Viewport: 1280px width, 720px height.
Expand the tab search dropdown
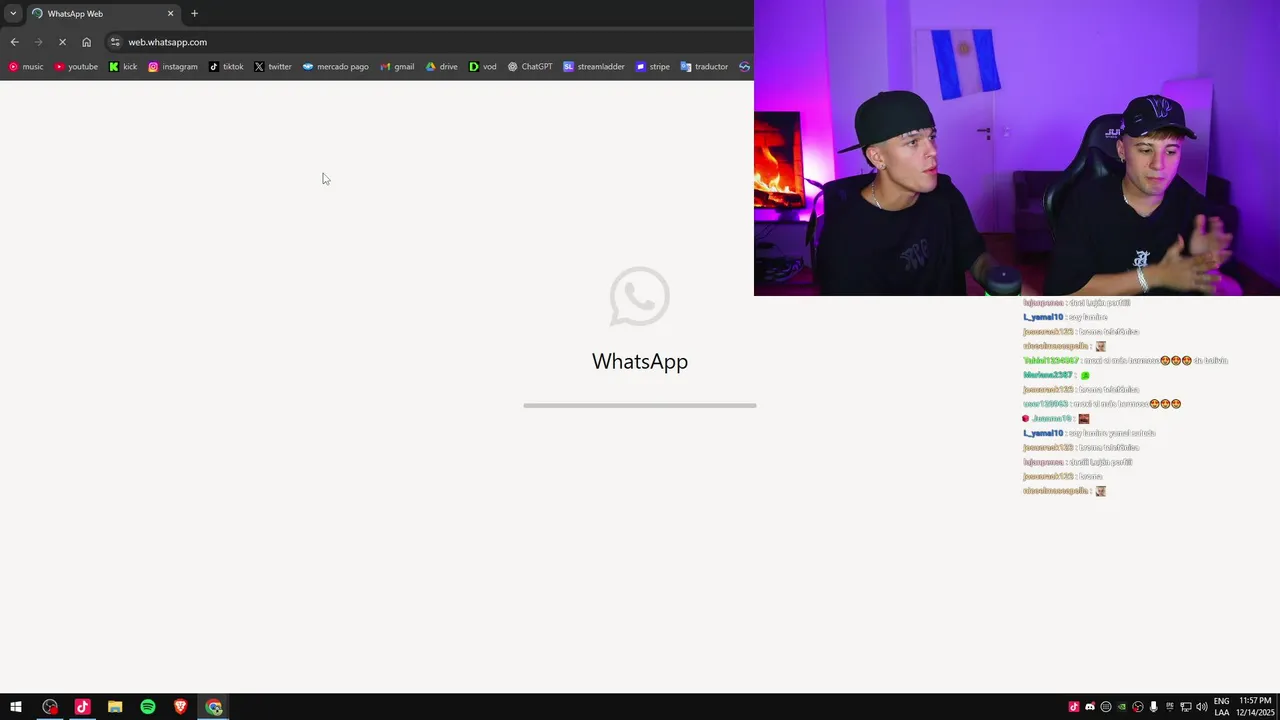(13, 14)
